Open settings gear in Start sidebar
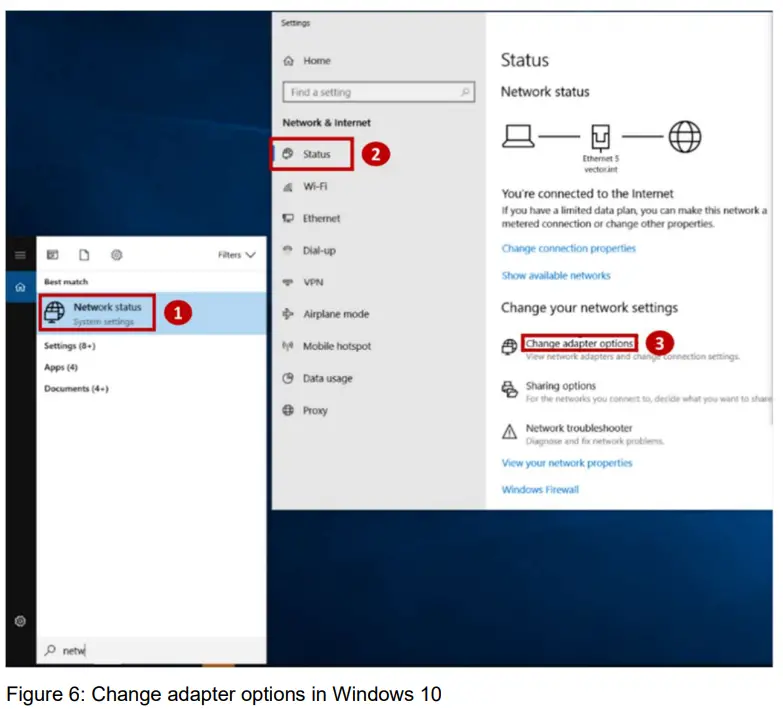The image size is (783, 709). tap(20, 621)
